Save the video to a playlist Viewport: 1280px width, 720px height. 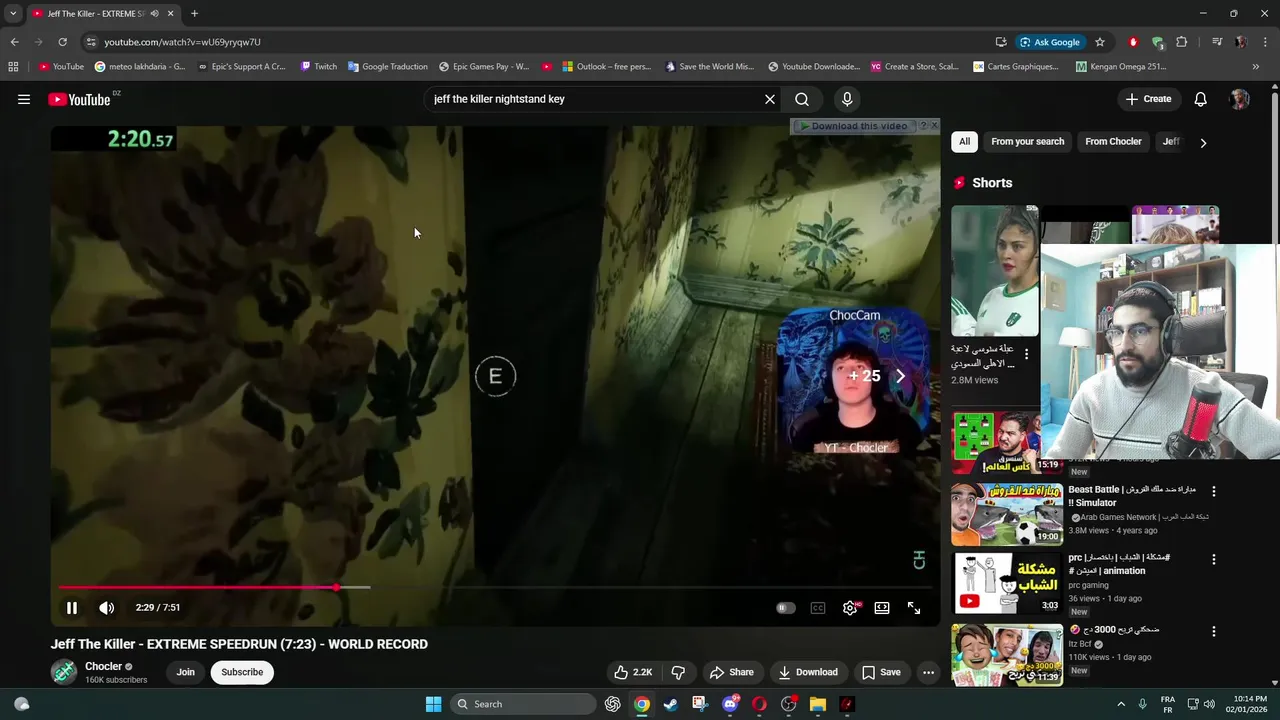click(x=881, y=672)
